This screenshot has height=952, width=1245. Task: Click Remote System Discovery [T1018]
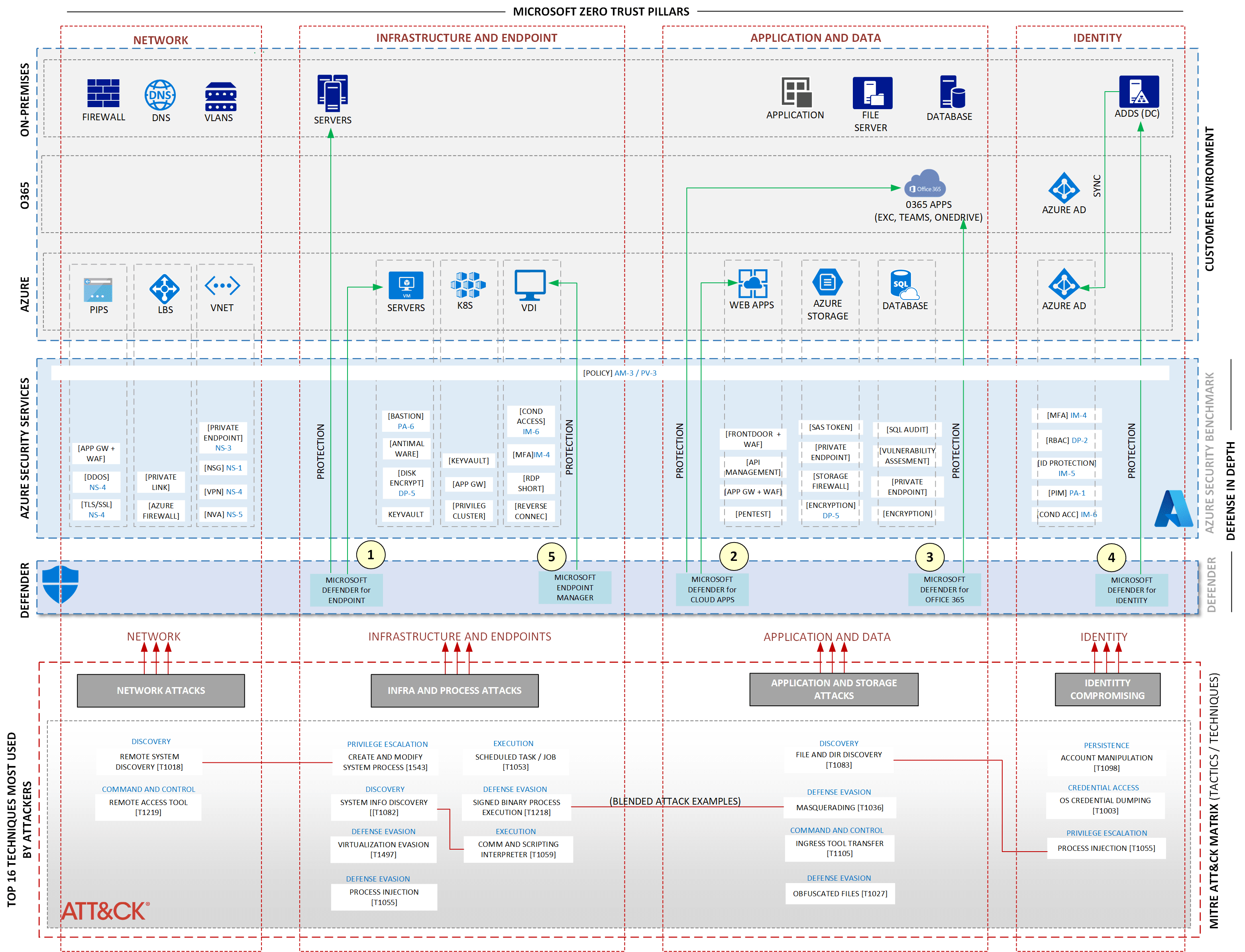(x=149, y=762)
